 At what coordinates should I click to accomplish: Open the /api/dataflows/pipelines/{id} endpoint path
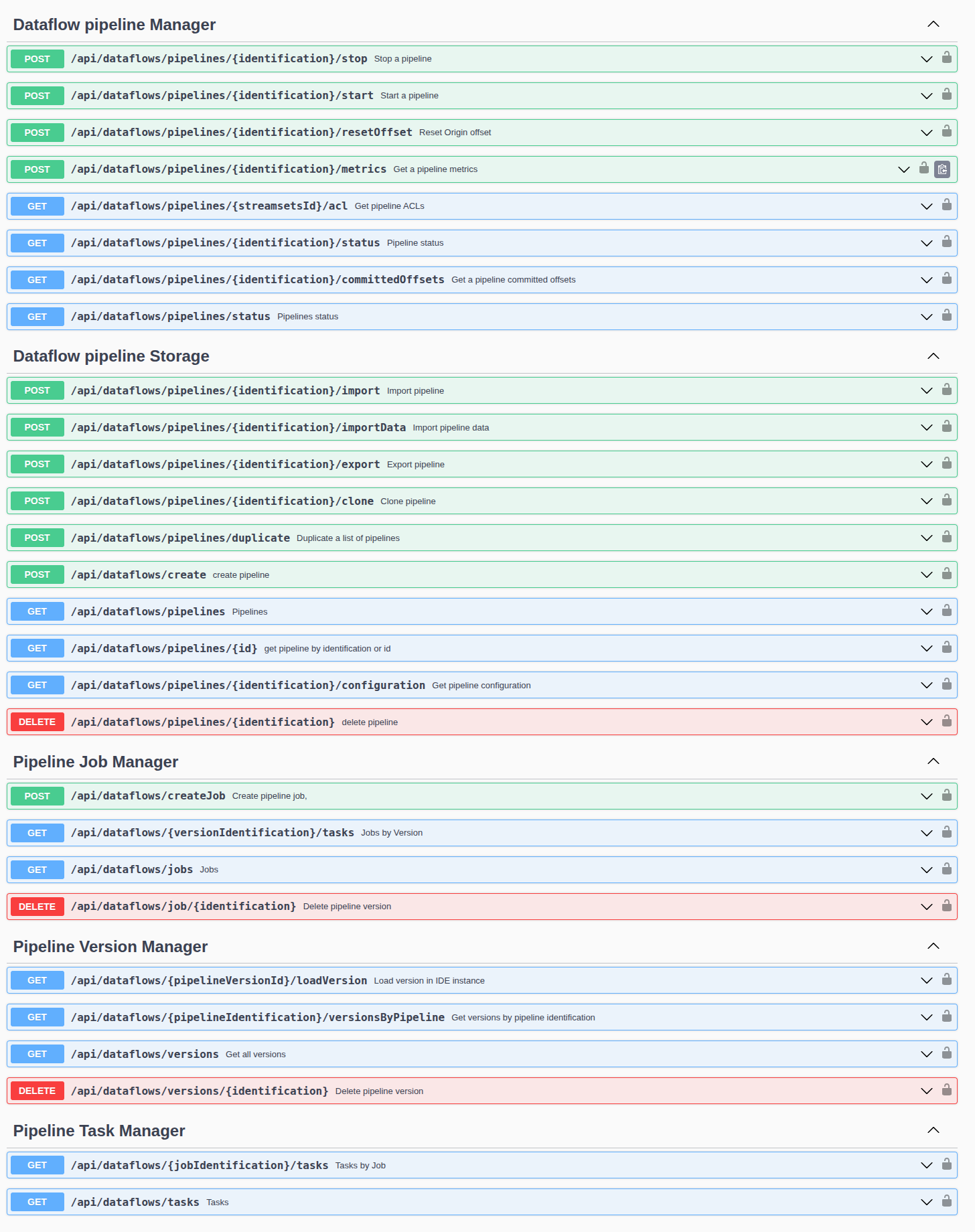pyautogui.click(x=164, y=649)
